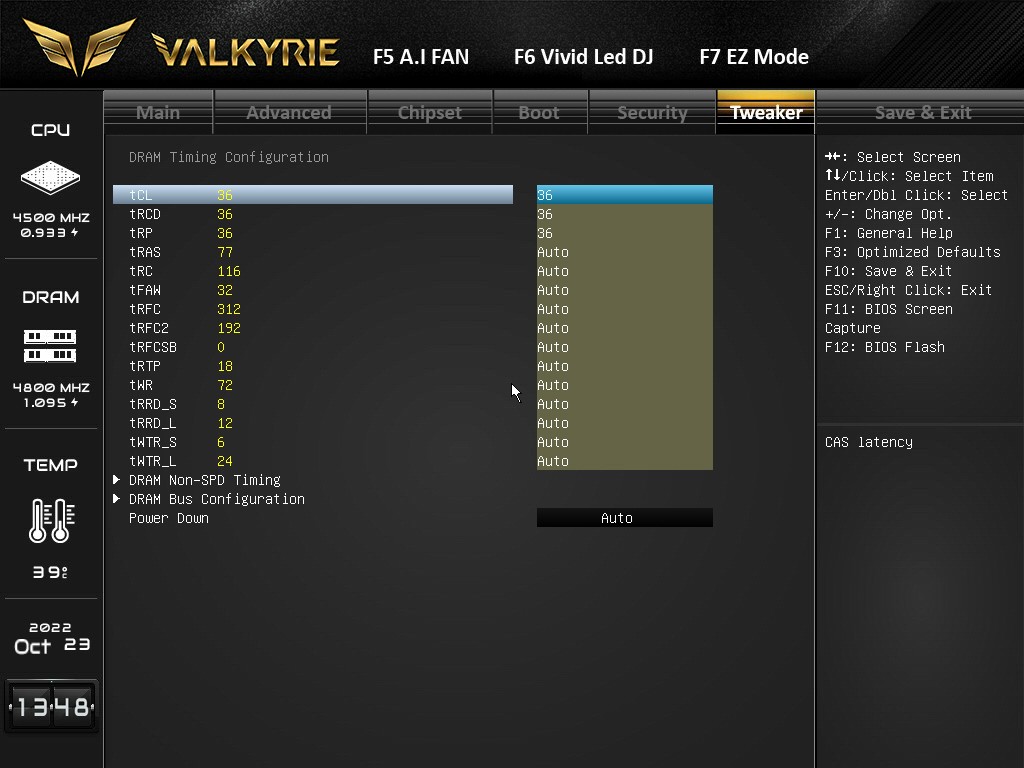Edit the tCL value field showing 36

click(x=624, y=195)
